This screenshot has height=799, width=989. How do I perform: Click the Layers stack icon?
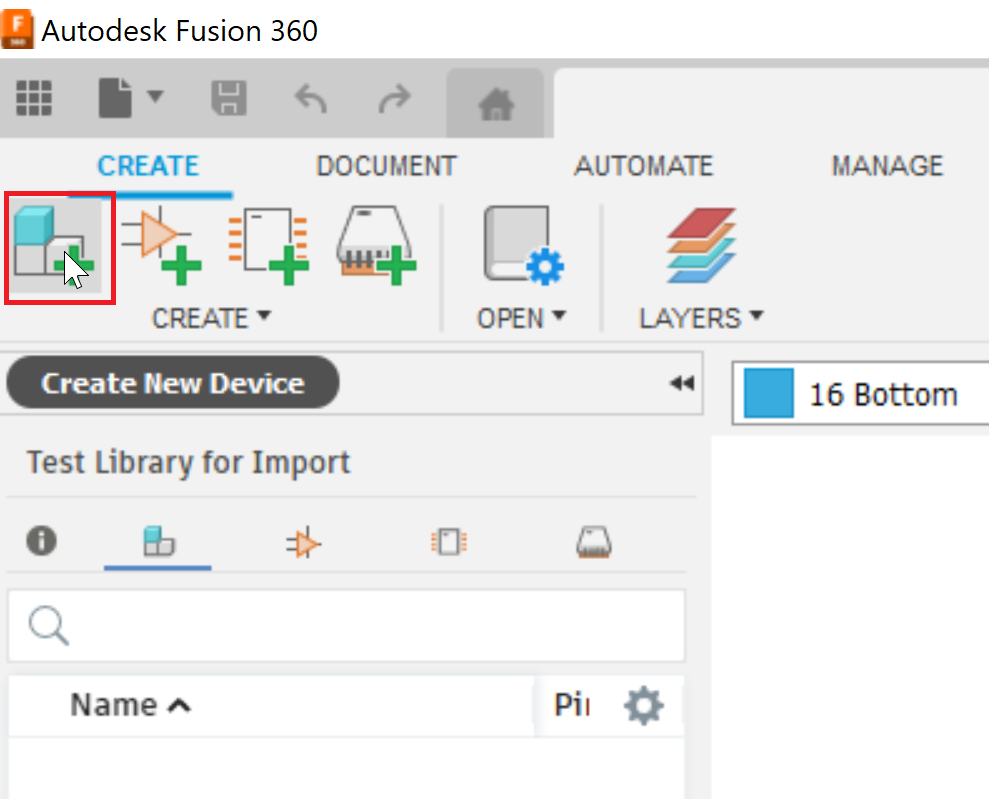(701, 245)
